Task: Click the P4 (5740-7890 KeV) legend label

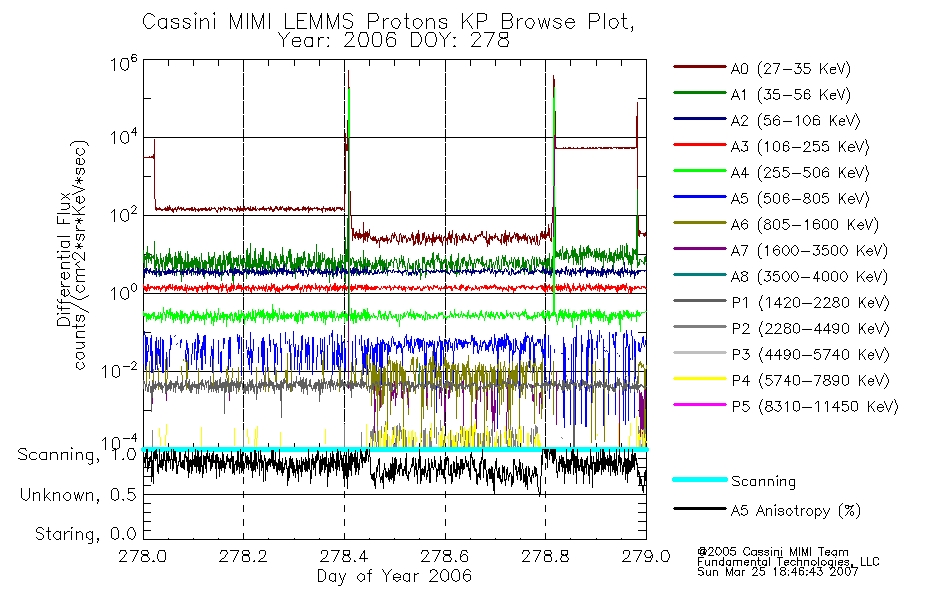Action: [x=810, y=381]
